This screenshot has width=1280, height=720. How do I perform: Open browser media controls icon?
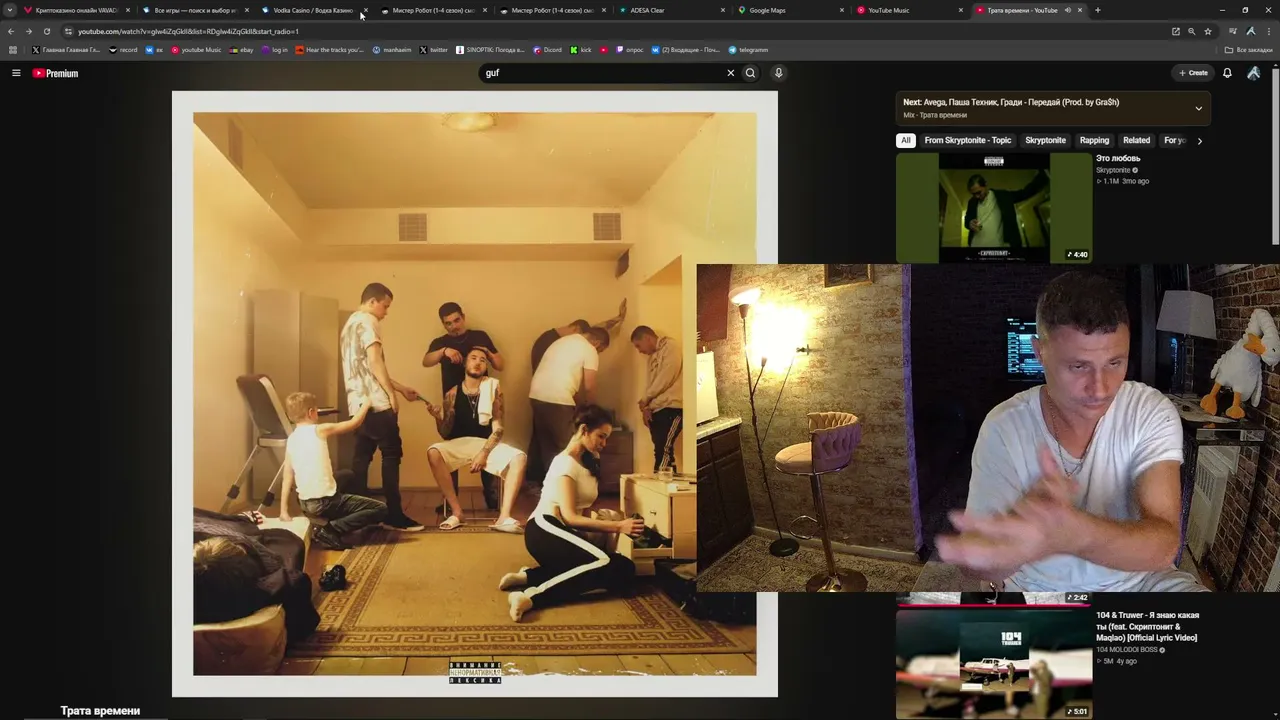click(x=1233, y=31)
